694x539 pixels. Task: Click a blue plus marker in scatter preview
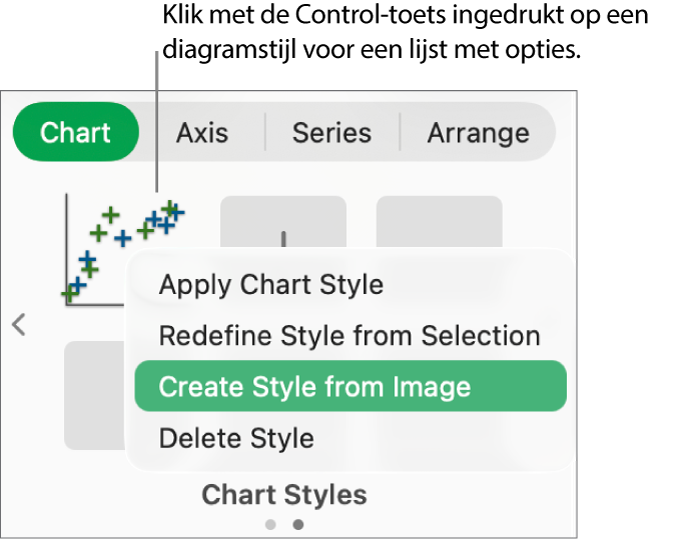(x=122, y=238)
